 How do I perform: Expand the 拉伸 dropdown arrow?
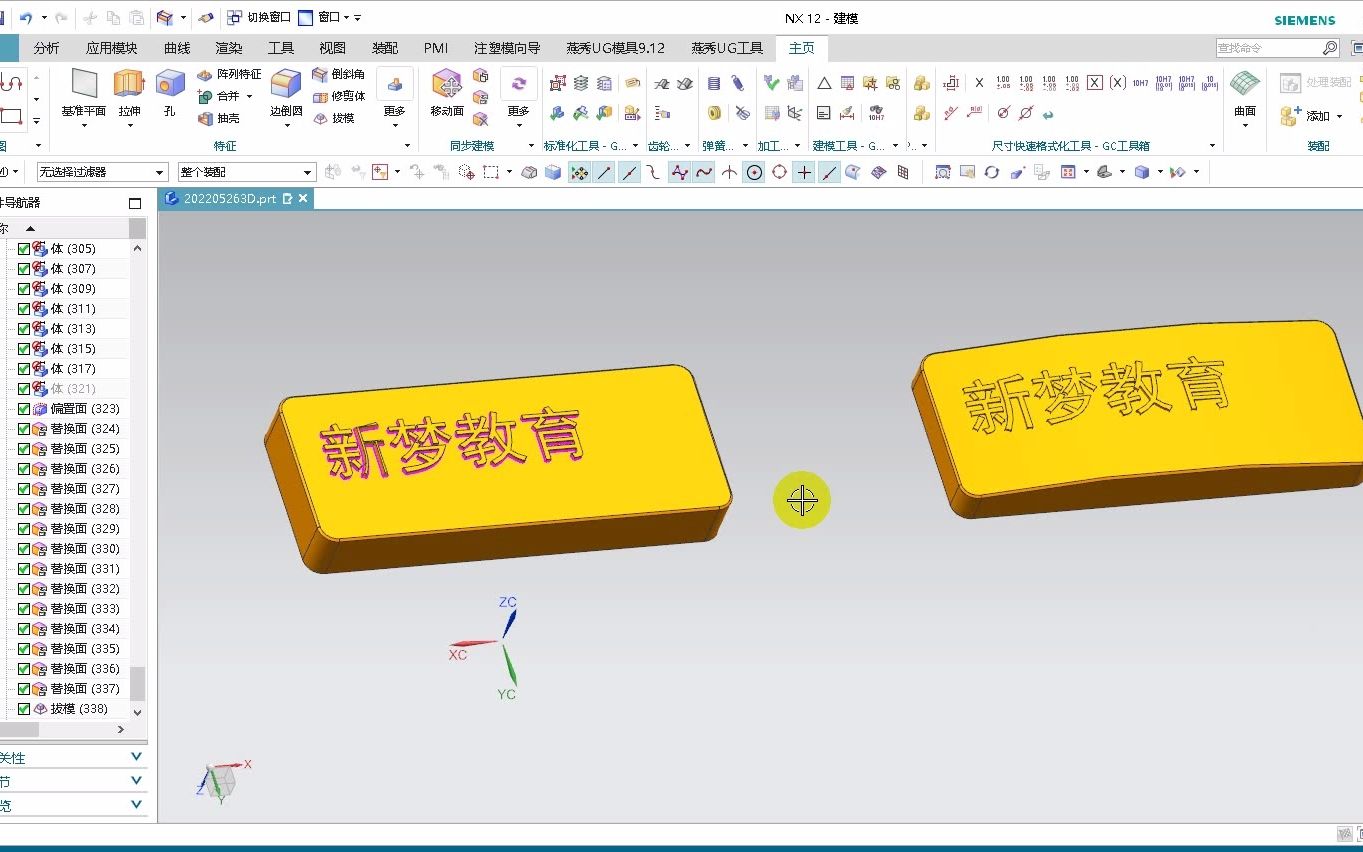tap(129, 126)
